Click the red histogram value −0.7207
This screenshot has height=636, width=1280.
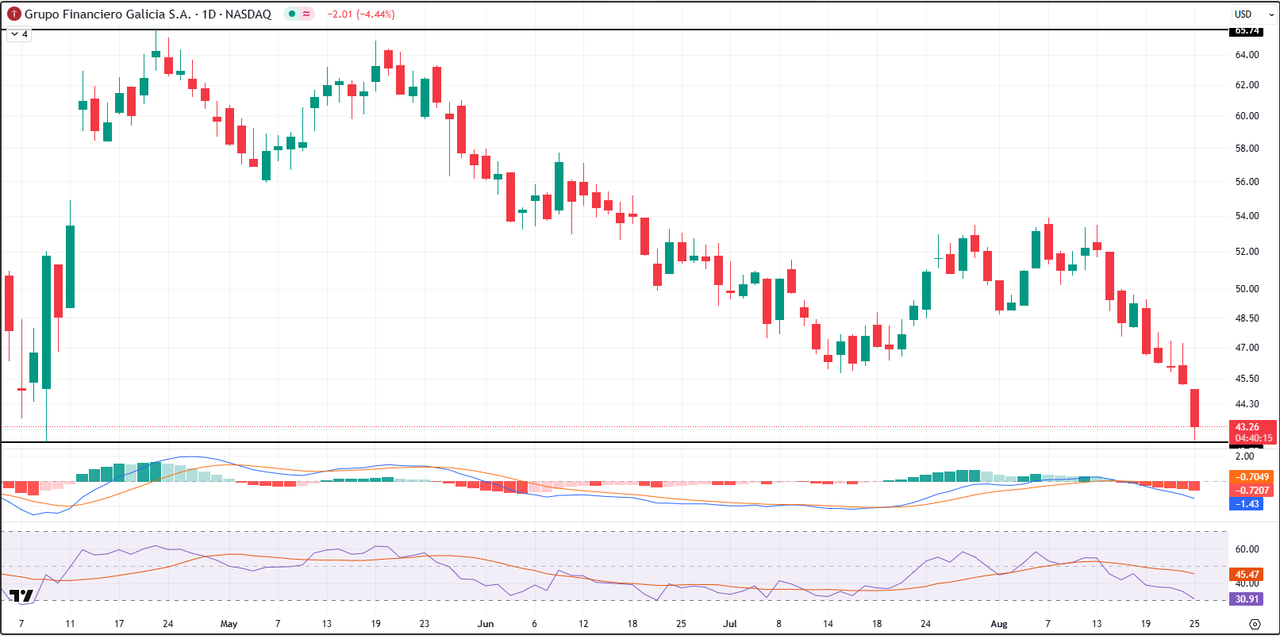point(1253,490)
